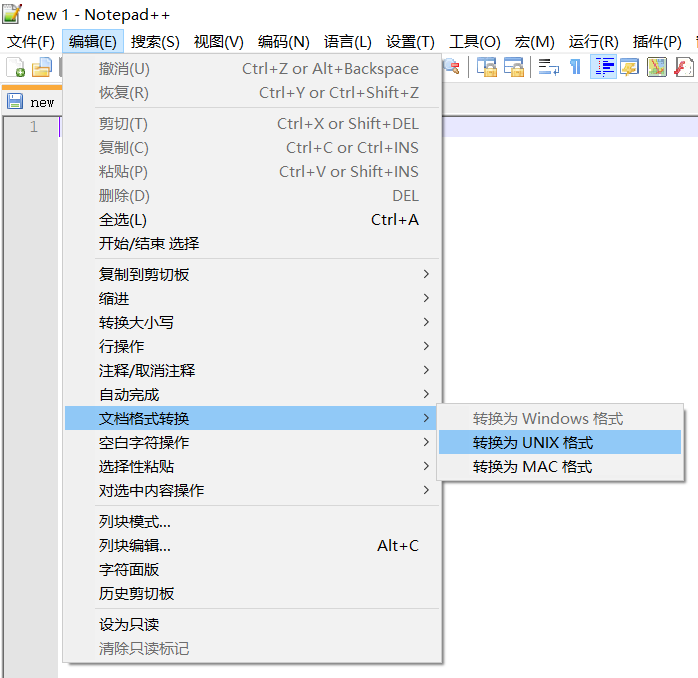Toggle the indent guide toolbar icon
The width and height of the screenshot is (698, 678).
pos(603,67)
